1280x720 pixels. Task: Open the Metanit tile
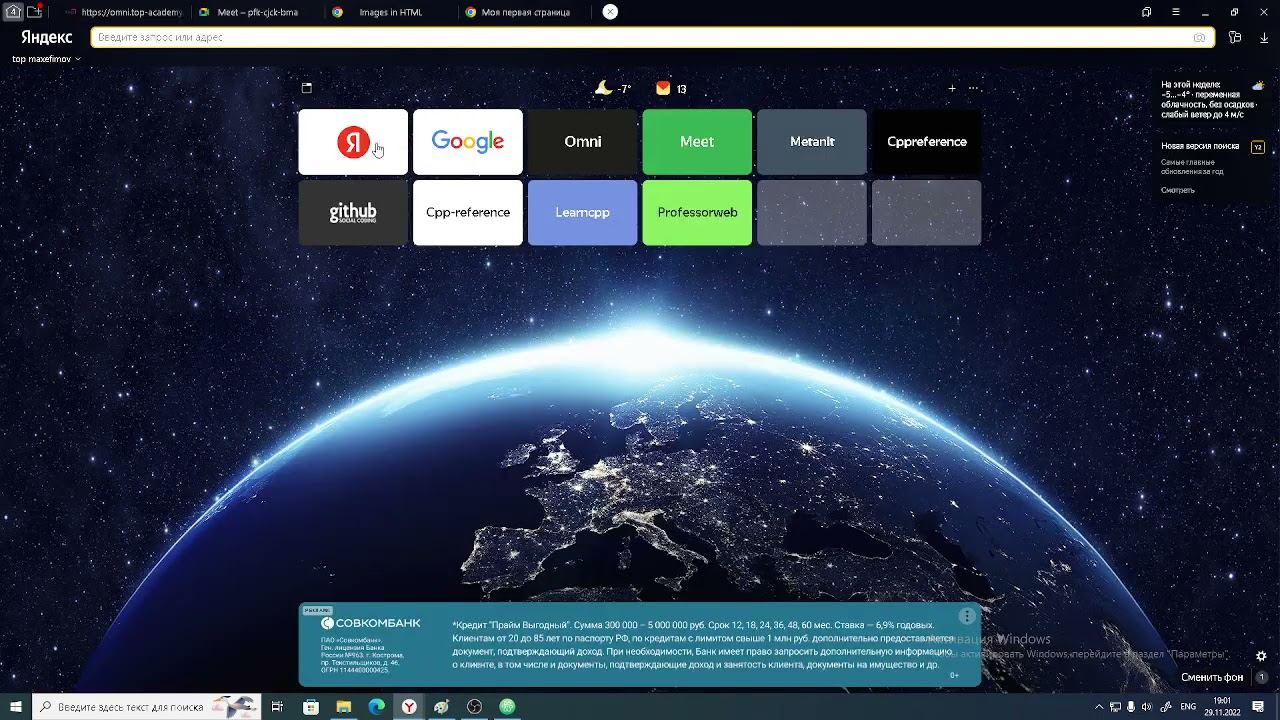point(812,142)
